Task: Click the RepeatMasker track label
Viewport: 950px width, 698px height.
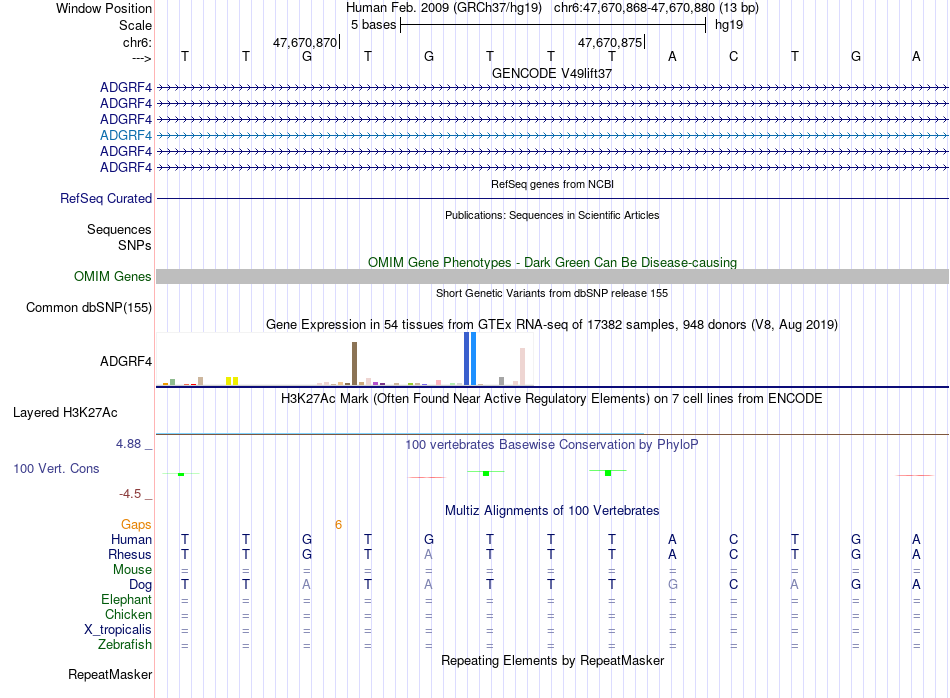Action: coord(110,674)
